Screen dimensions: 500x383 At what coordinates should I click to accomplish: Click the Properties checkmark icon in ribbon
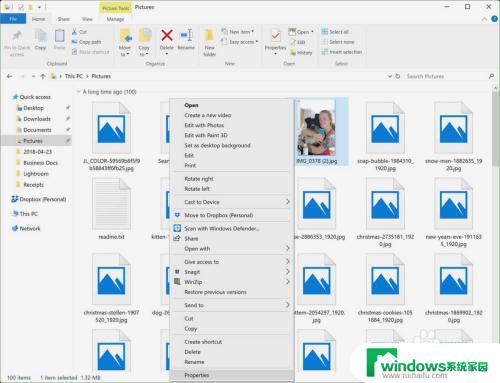click(x=275, y=36)
